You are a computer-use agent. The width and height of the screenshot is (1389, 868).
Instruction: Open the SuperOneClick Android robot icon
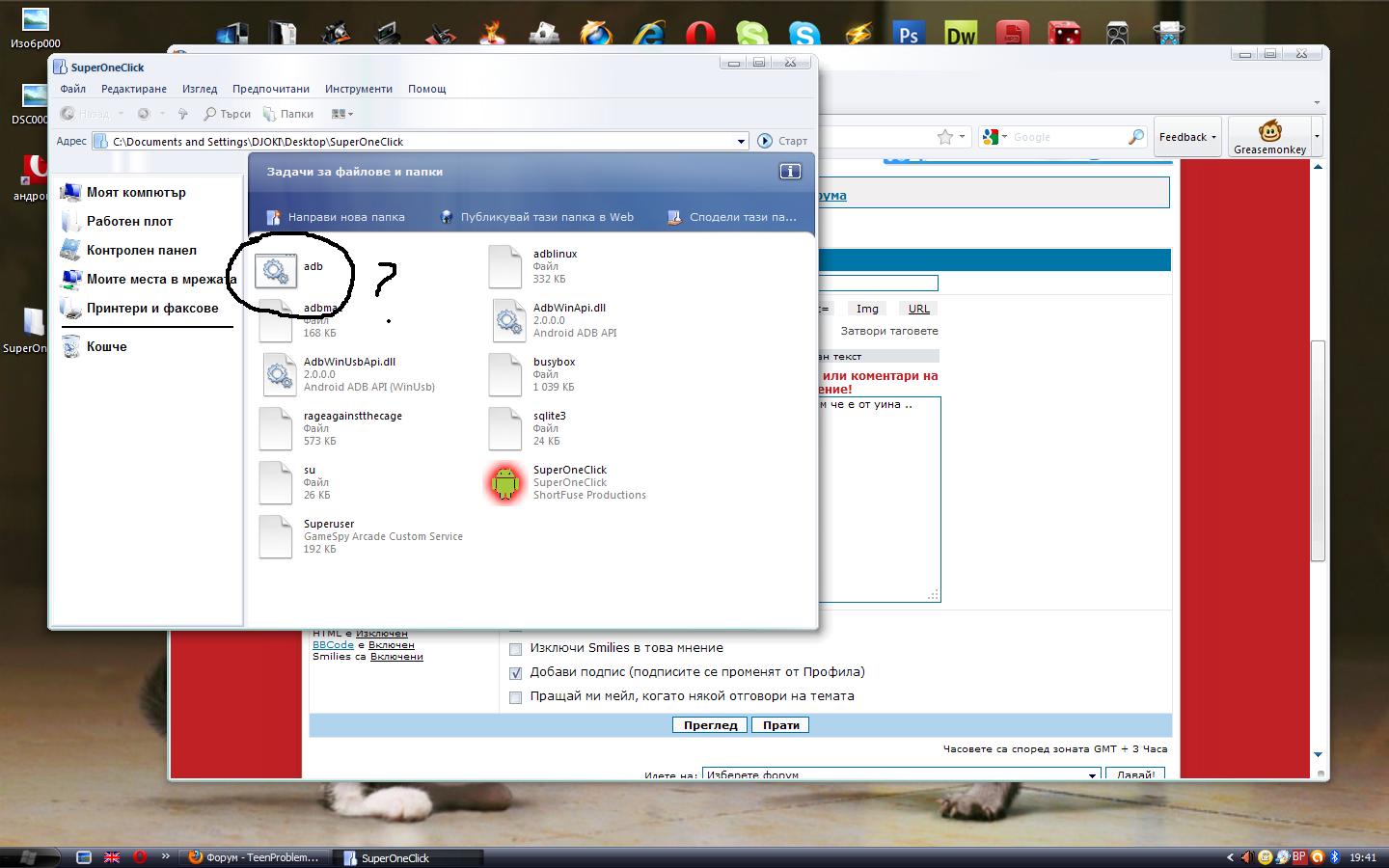tap(504, 482)
